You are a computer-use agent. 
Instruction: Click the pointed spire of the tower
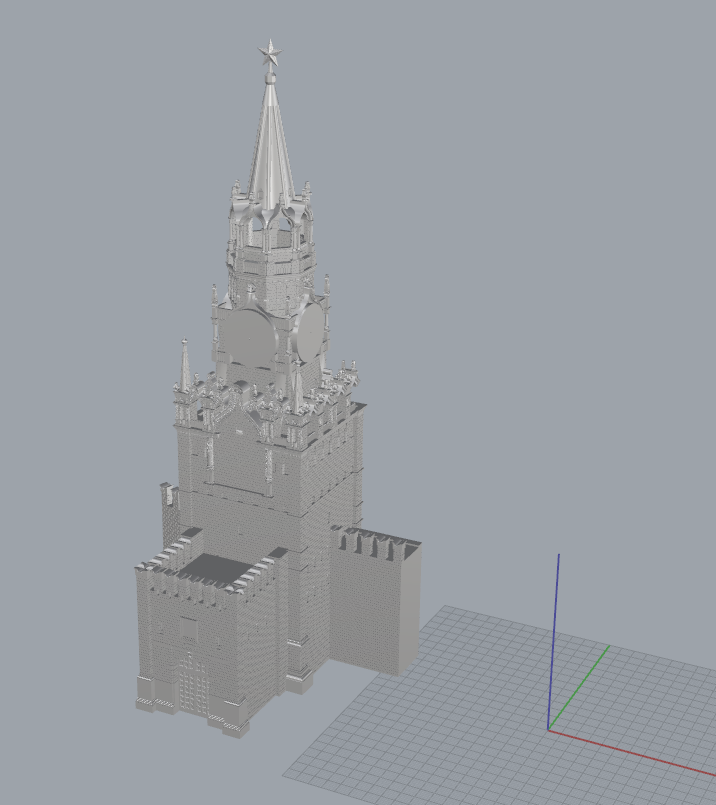point(270,145)
